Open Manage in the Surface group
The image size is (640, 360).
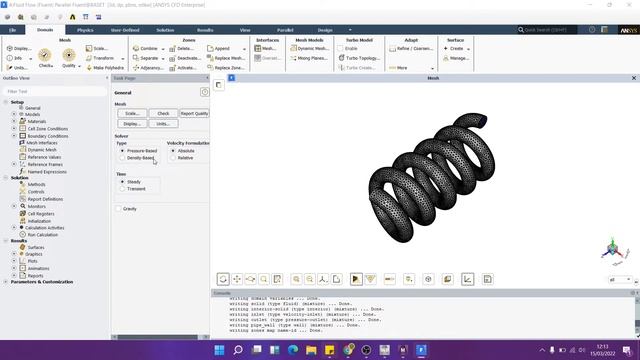(x=456, y=58)
